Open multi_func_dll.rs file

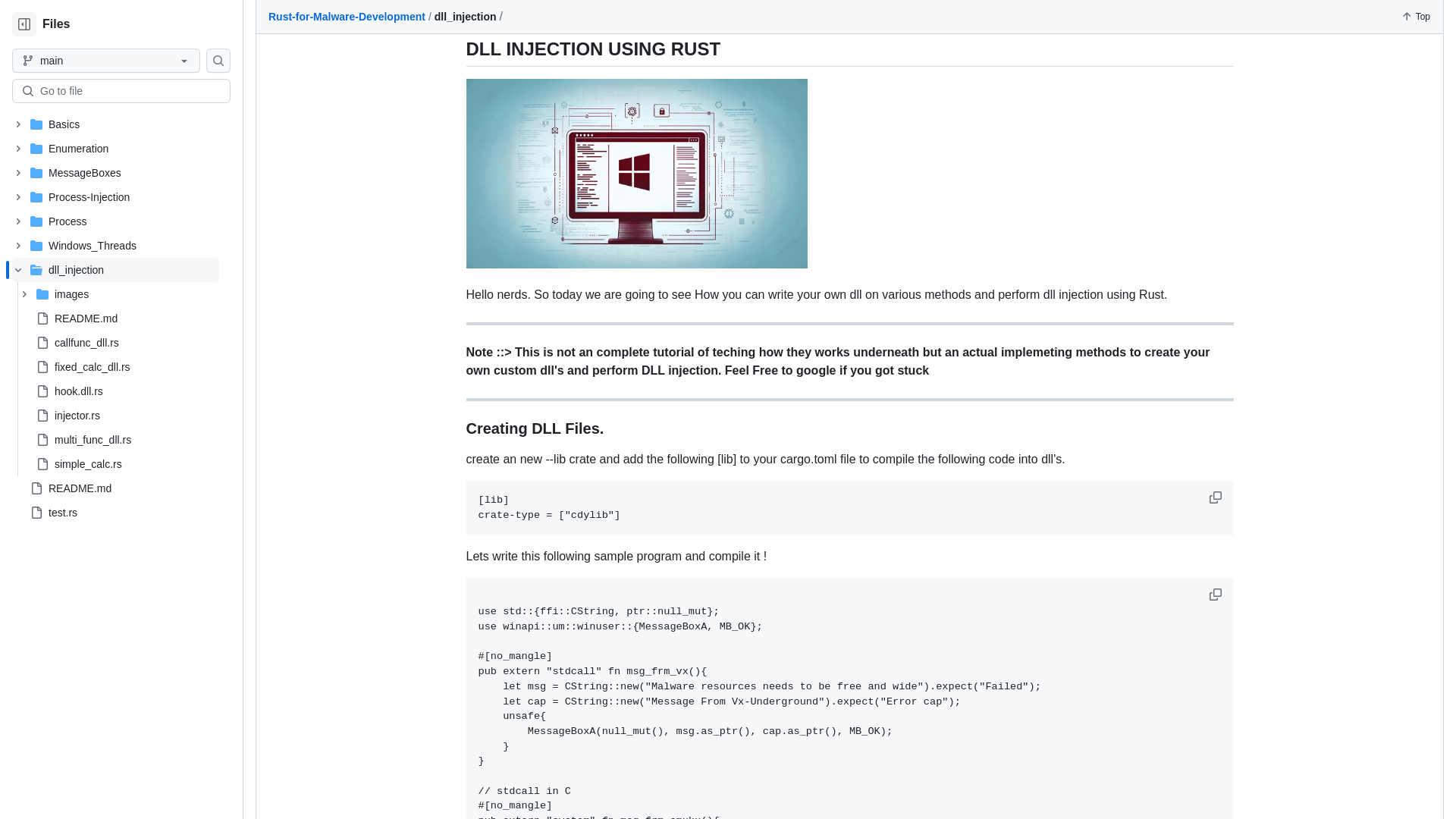click(x=93, y=440)
